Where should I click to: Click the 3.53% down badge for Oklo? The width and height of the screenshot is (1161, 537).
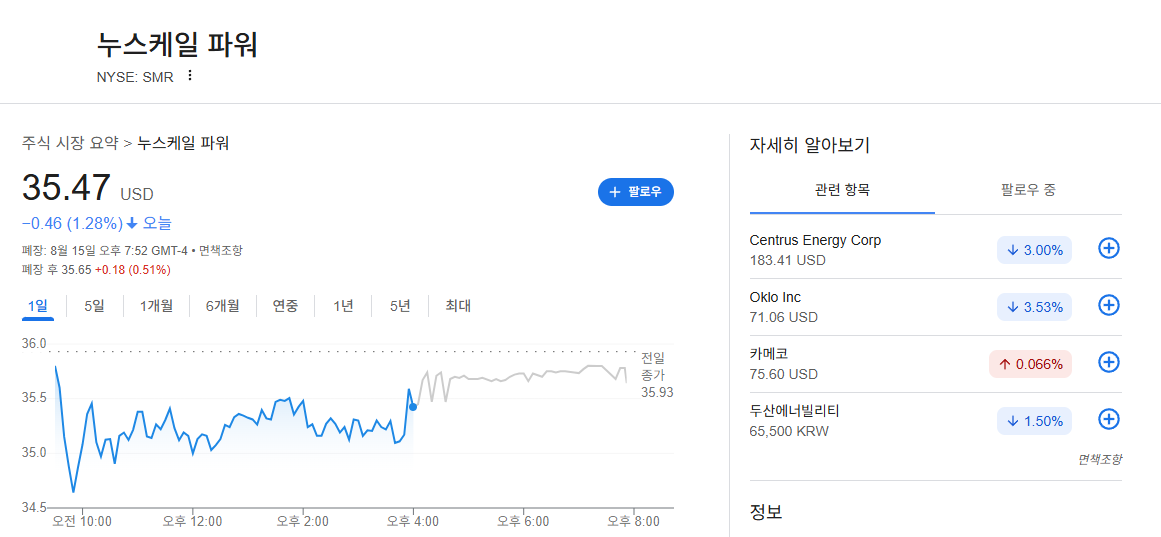click(1034, 307)
